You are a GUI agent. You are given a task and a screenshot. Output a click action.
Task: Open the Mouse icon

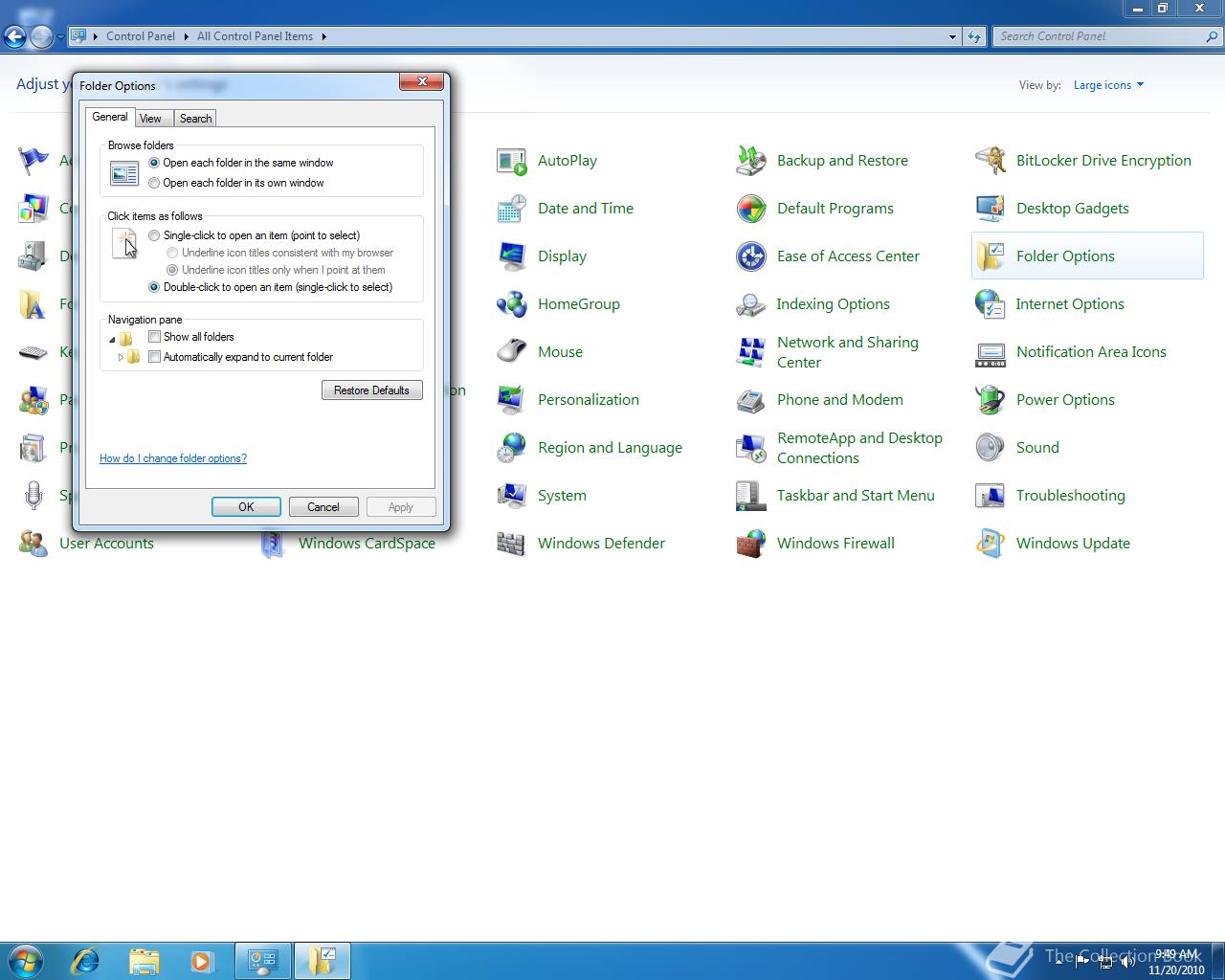511,352
